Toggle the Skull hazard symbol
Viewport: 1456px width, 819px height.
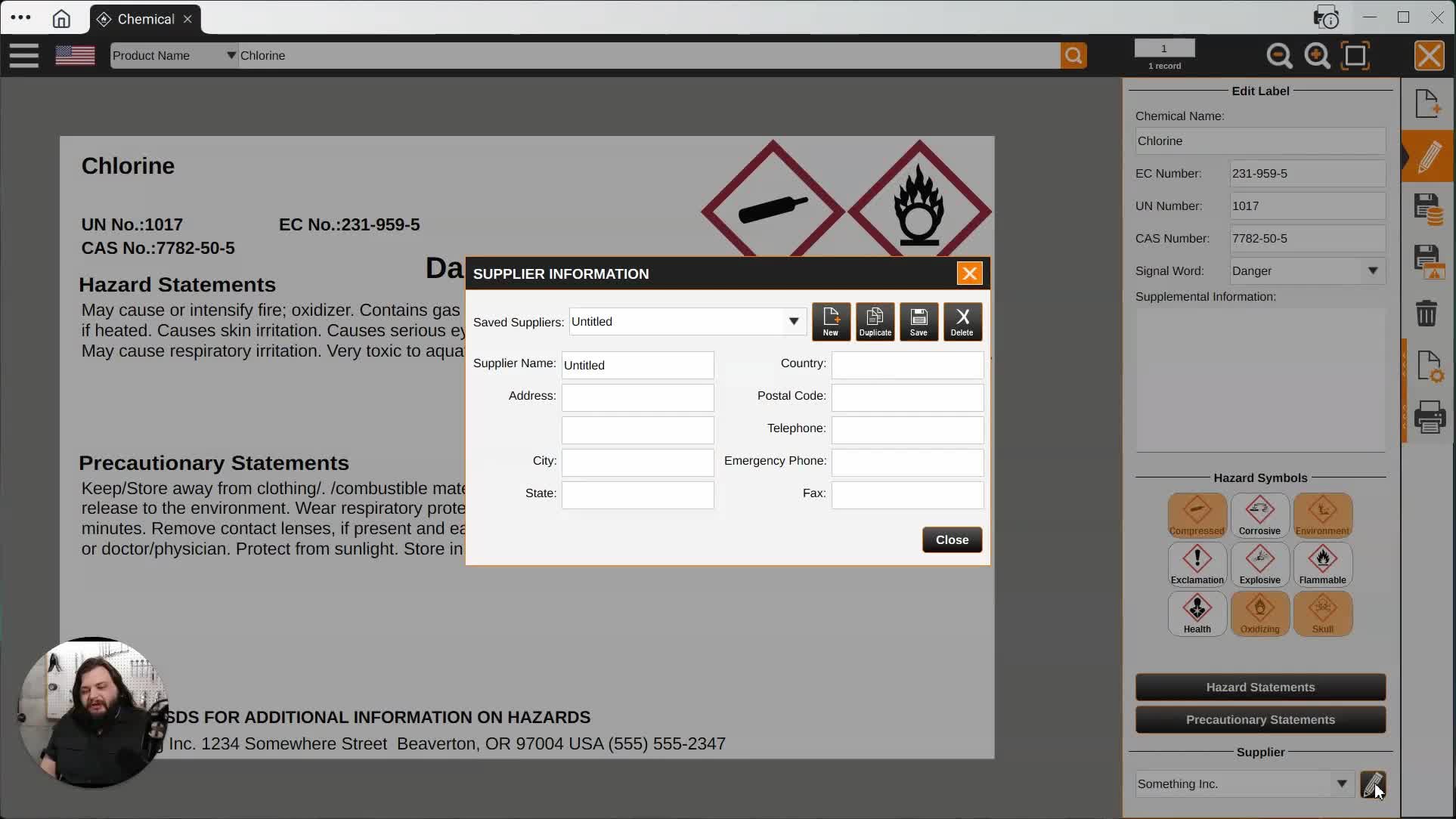(1322, 613)
